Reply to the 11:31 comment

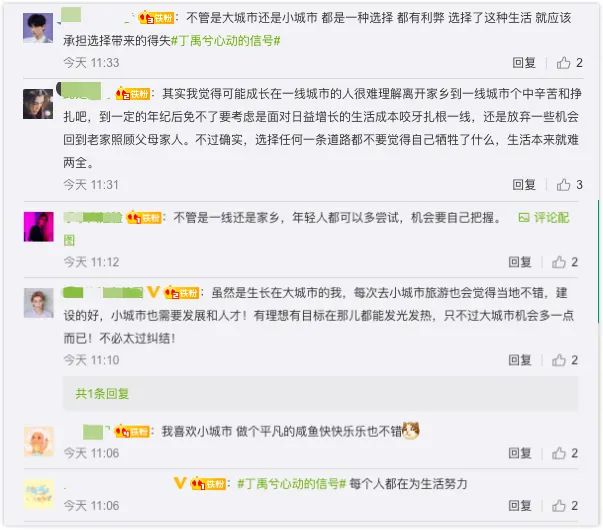tap(524, 185)
